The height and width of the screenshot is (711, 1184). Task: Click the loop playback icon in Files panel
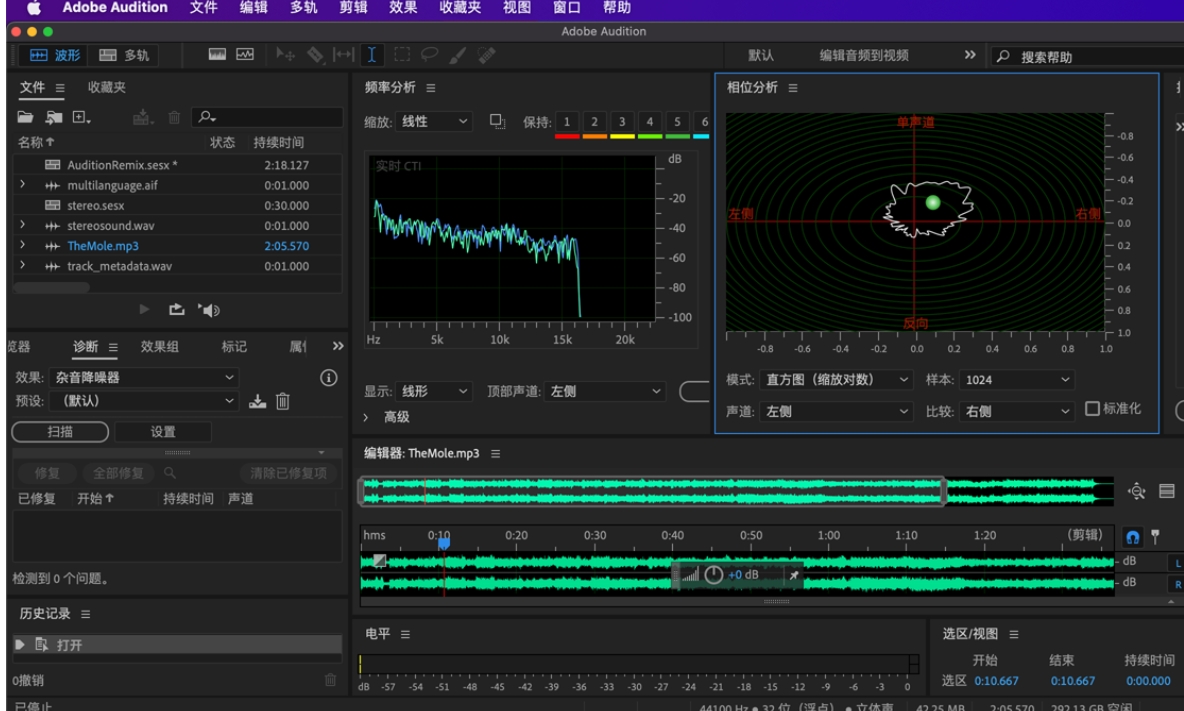(x=177, y=309)
